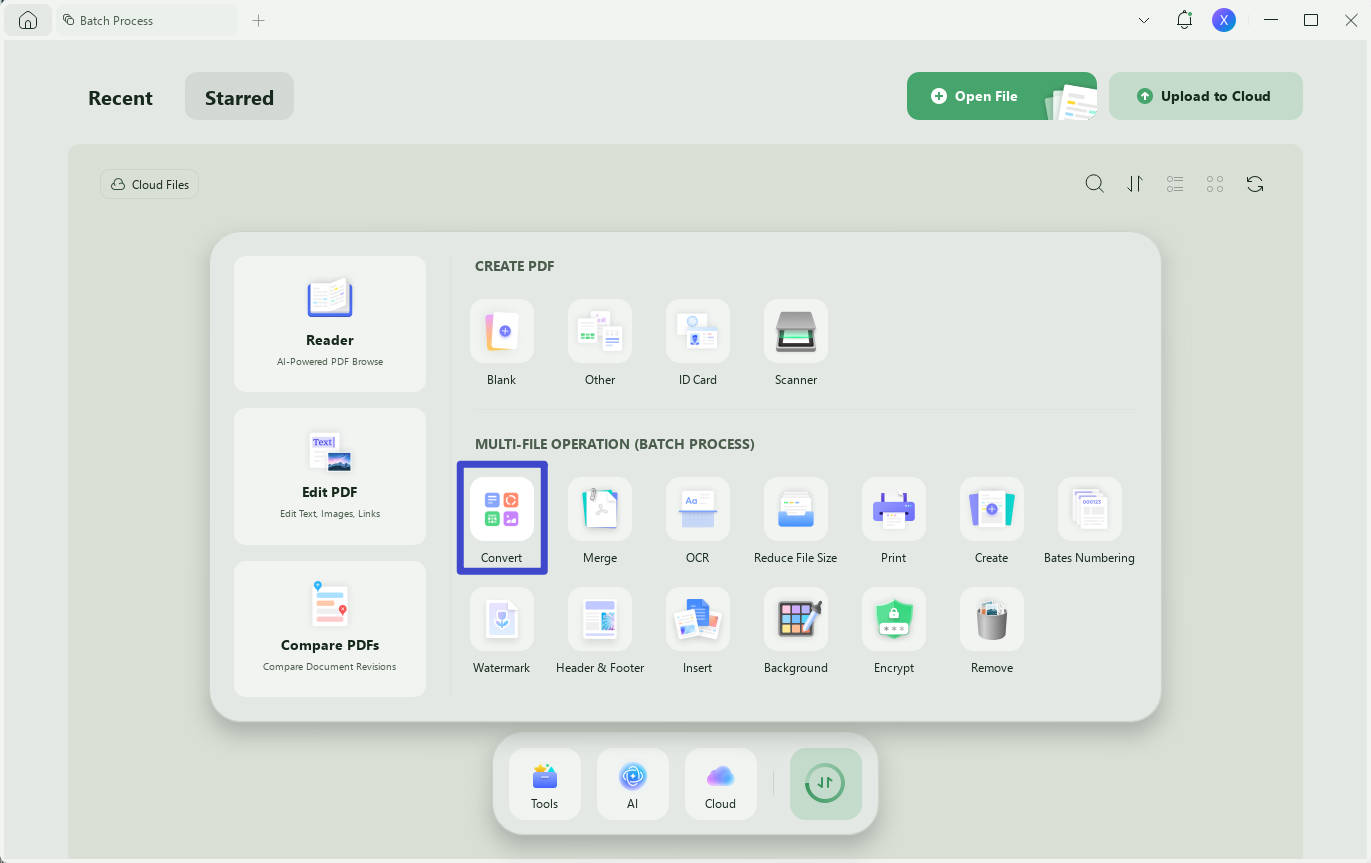Open Header & Footer tool
Image resolution: width=1371 pixels, height=863 pixels.
[600, 630]
